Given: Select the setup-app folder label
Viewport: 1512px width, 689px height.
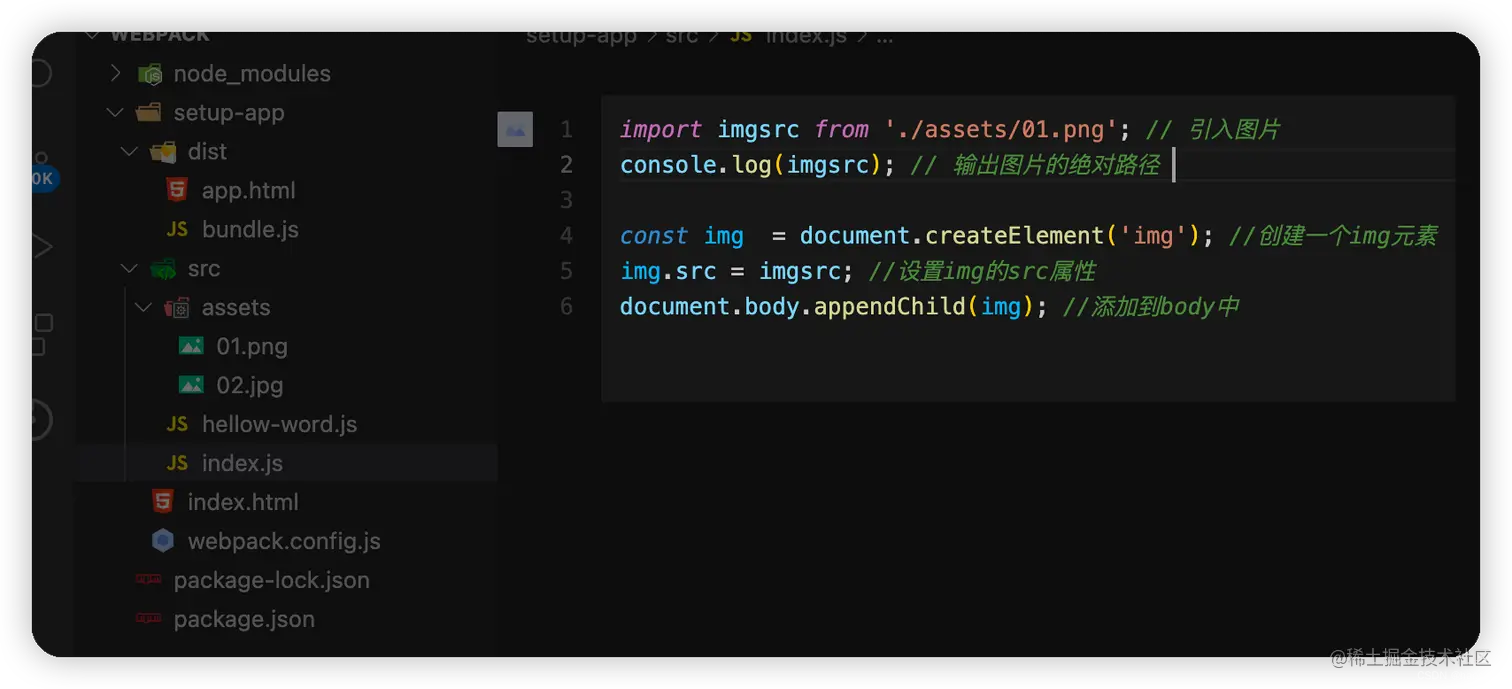Looking at the screenshot, I should coord(229,112).
